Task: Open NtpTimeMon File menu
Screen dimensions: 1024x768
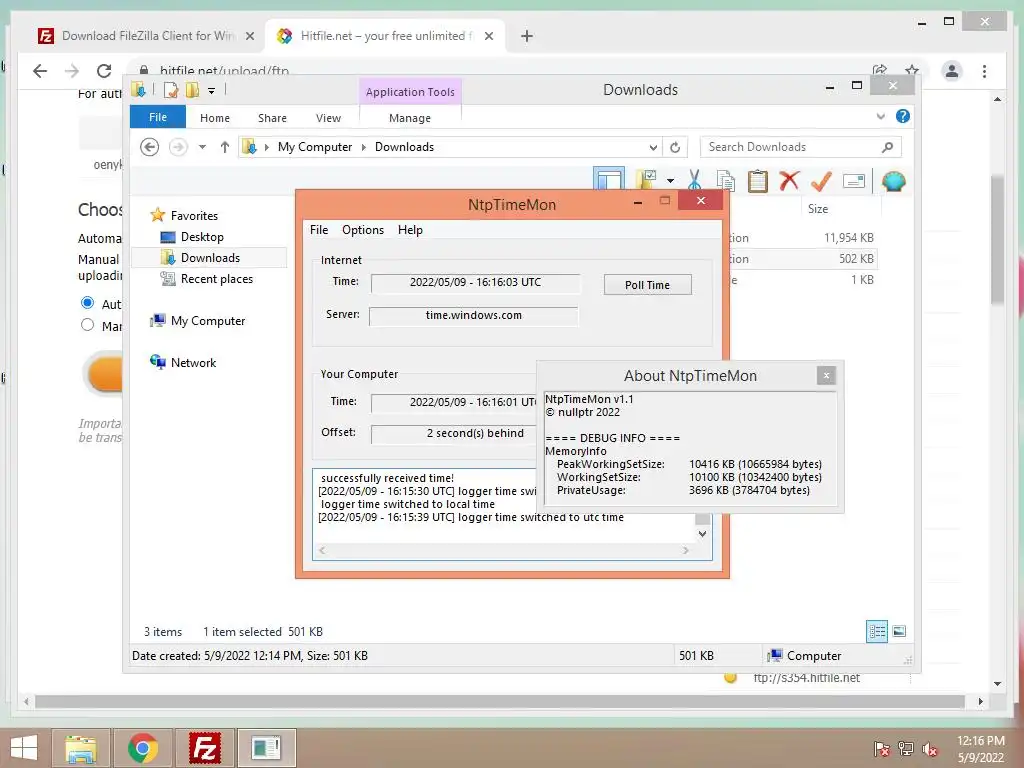Action: pyautogui.click(x=319, y=230)
